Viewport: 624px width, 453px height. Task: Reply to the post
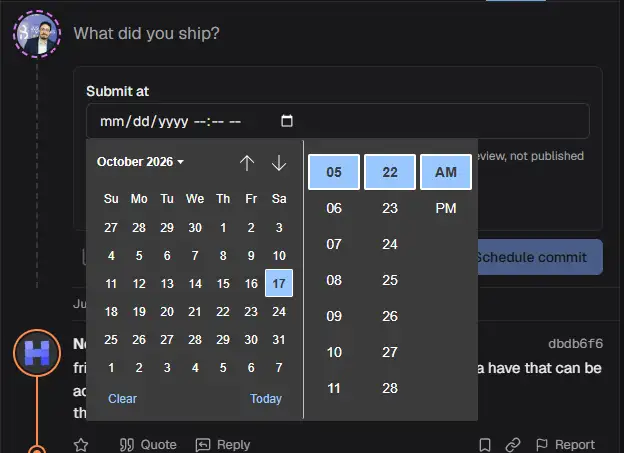pos(223,445)
